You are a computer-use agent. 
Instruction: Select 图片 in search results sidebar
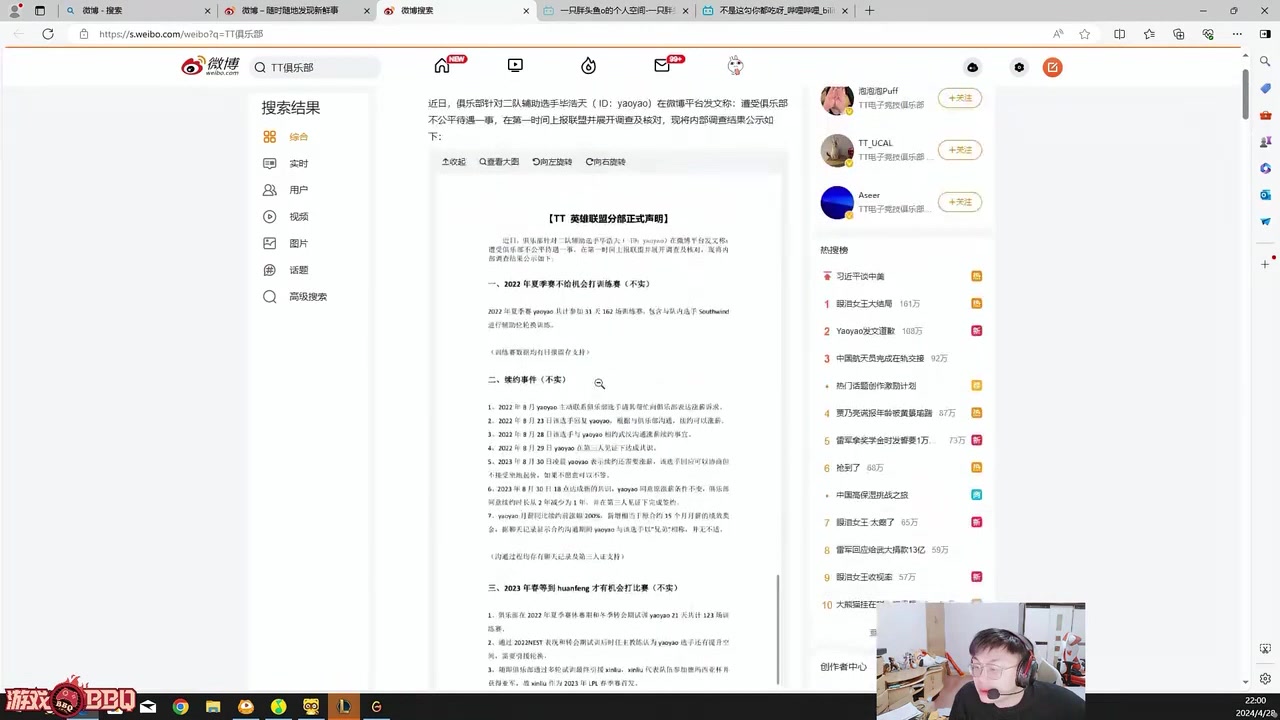(299, 243)
